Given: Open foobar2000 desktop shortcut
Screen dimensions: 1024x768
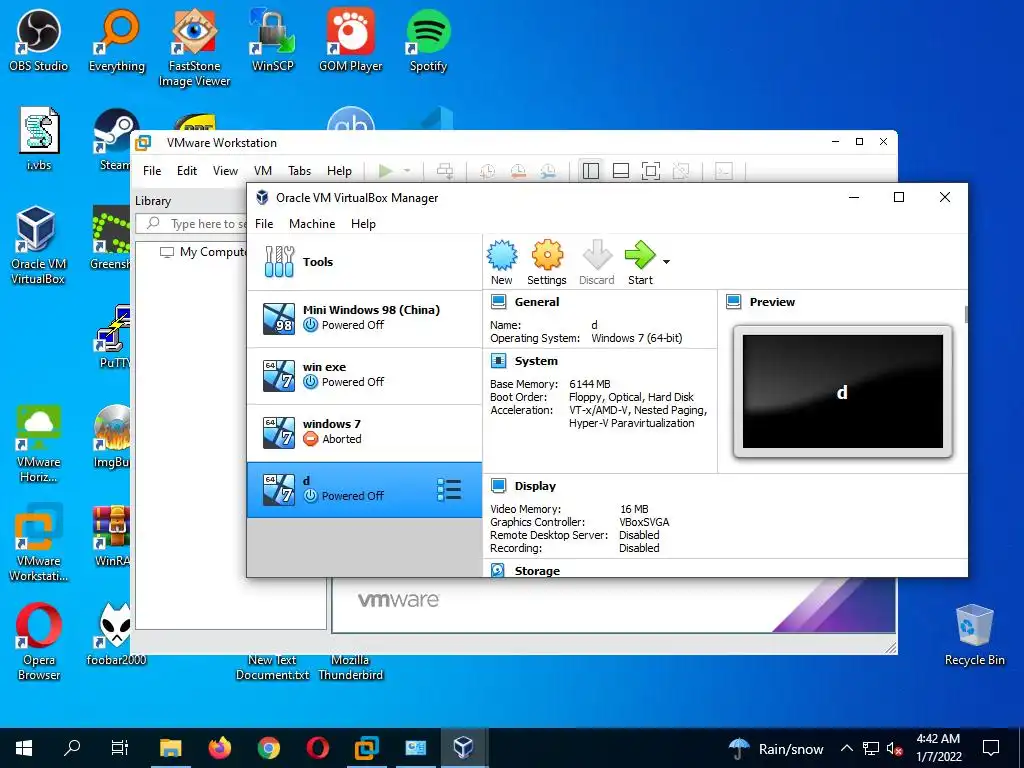Looking at the screenshot, I should (117, 634).
